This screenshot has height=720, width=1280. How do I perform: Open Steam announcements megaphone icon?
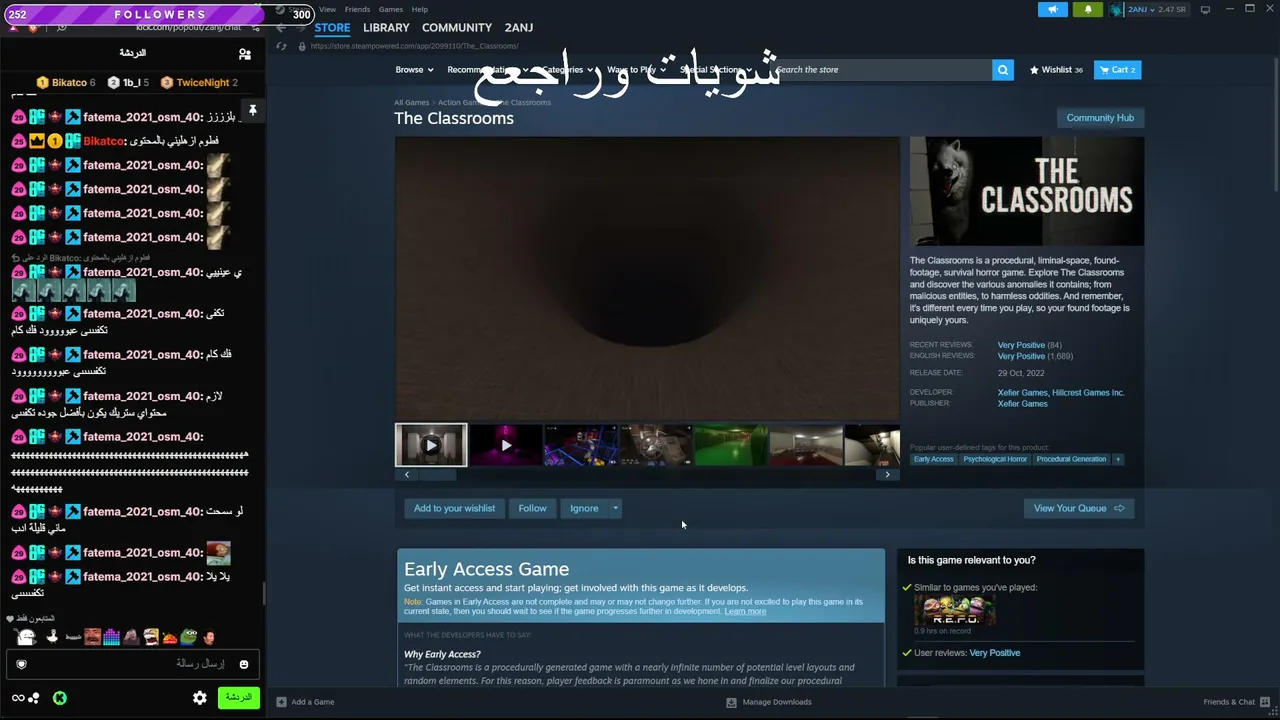pyautogui.click(x=1052, y=10)
